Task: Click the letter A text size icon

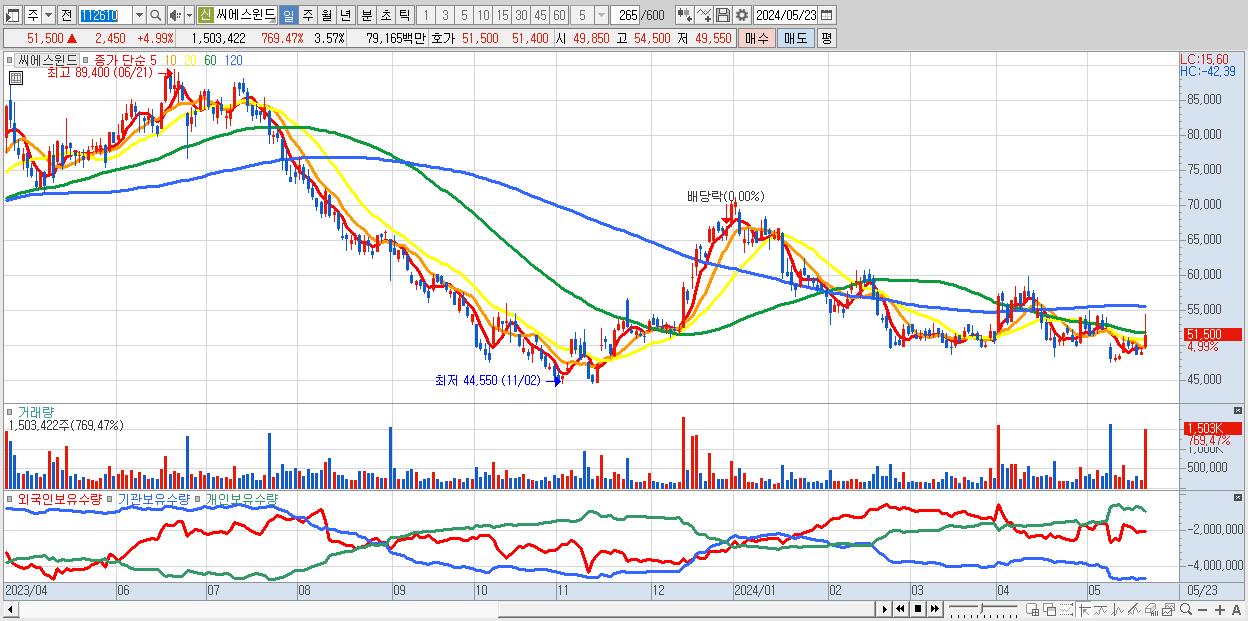Action: (x=1237, y=609)
